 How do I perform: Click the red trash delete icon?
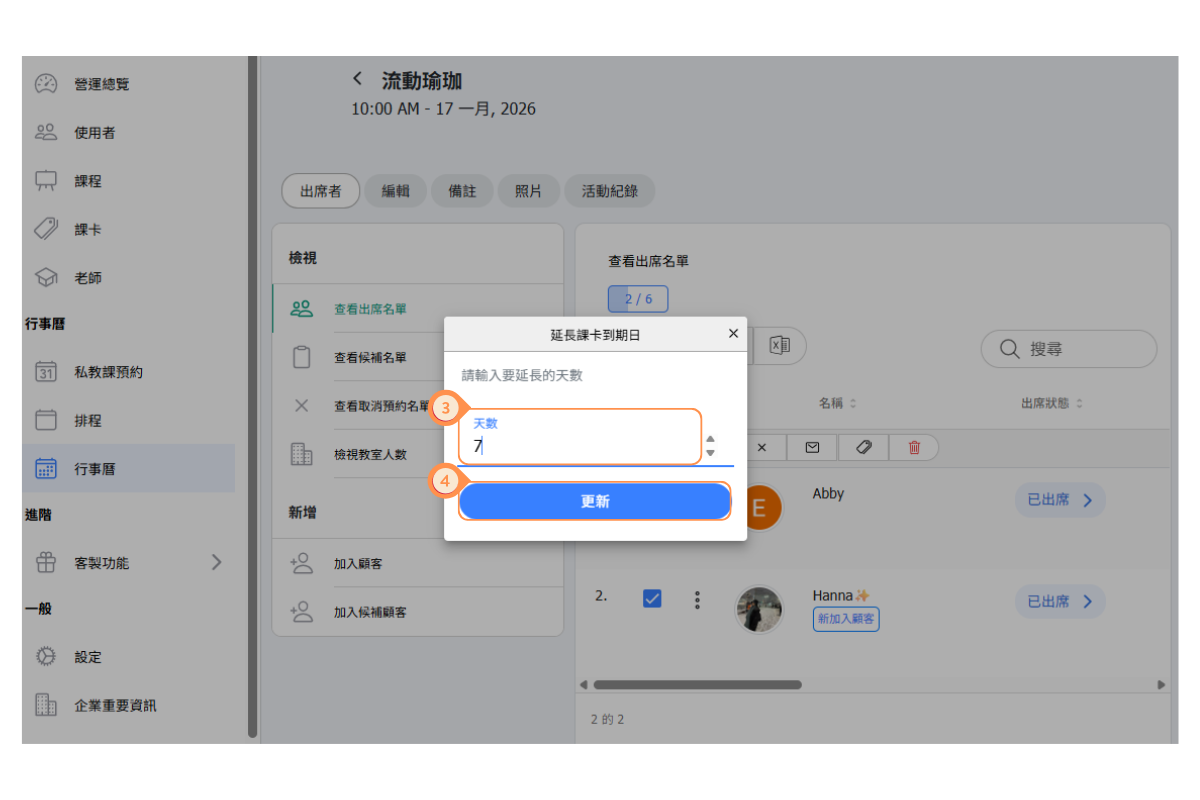point(913,448)
